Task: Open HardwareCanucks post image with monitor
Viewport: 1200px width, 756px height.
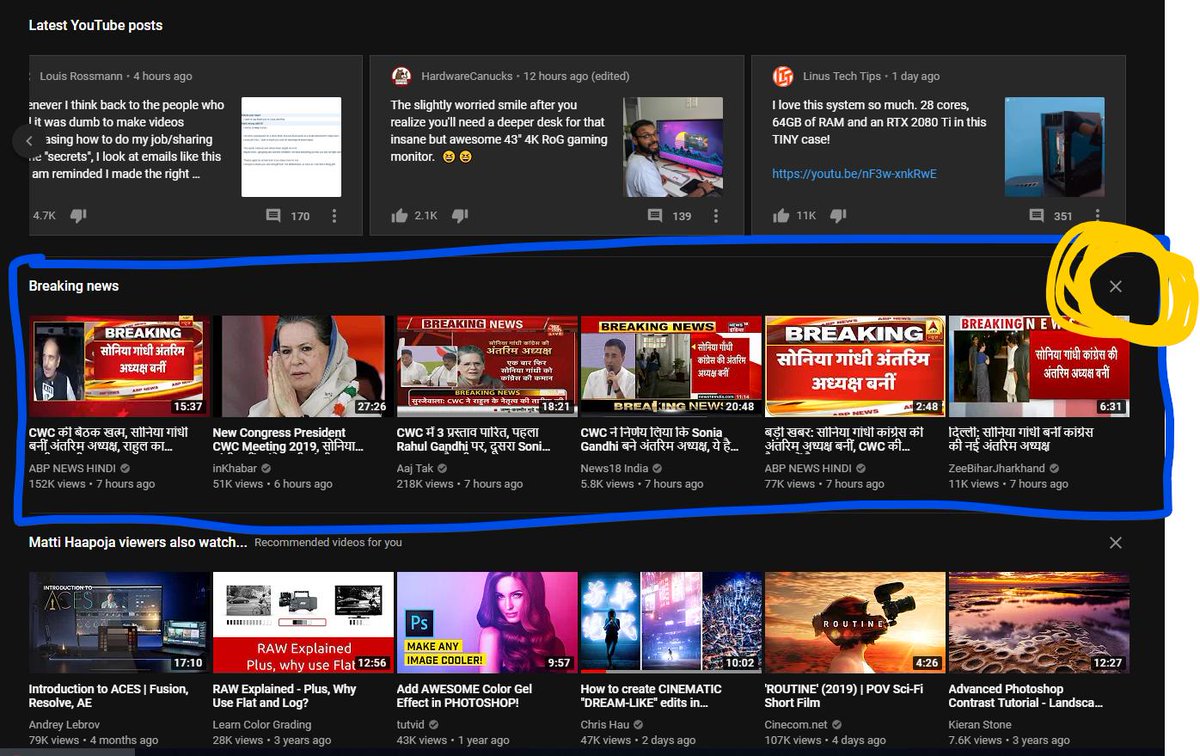Action: (x=673, y=147)
